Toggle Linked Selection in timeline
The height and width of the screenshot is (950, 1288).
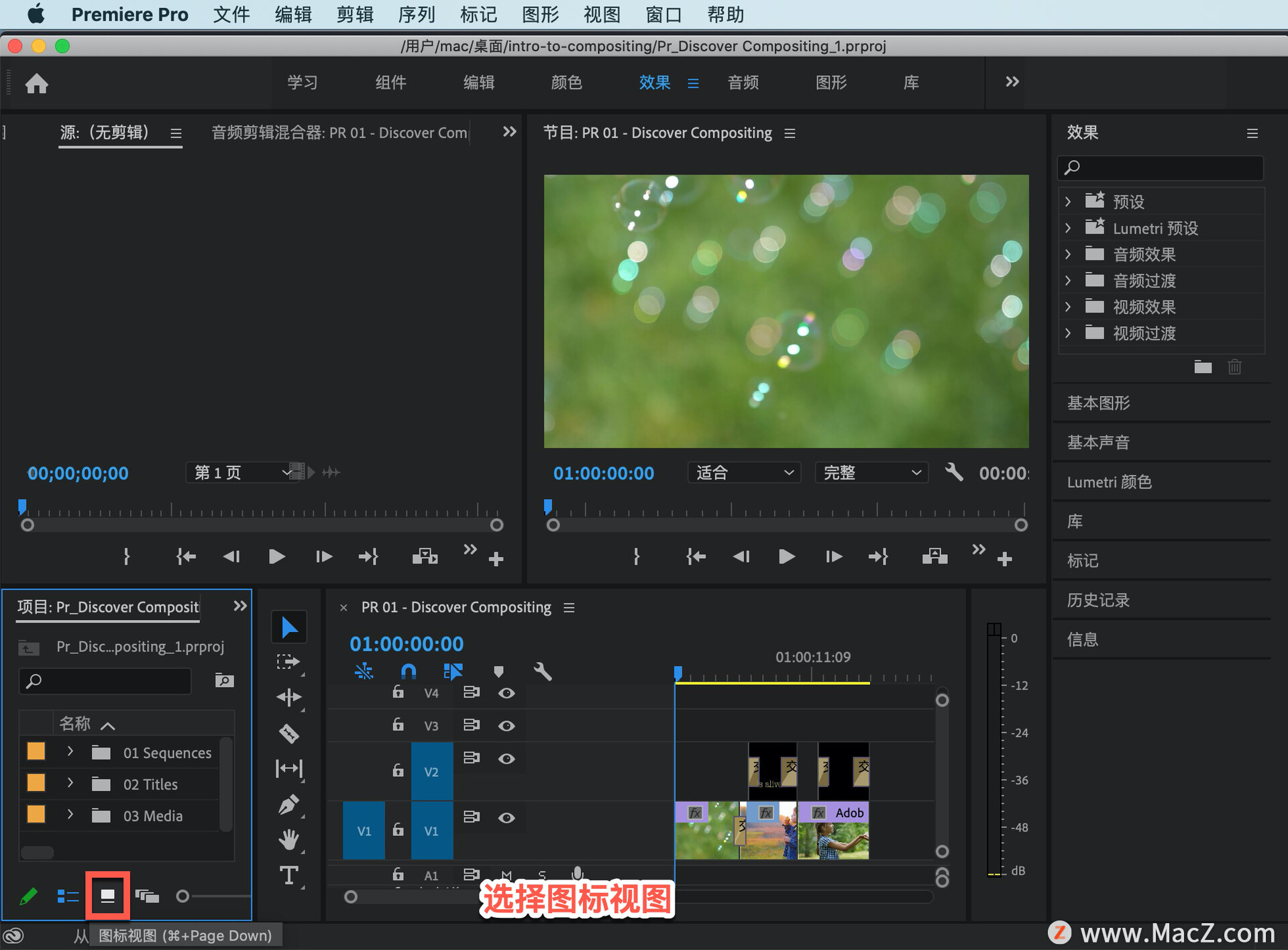(x=453, y=672)
